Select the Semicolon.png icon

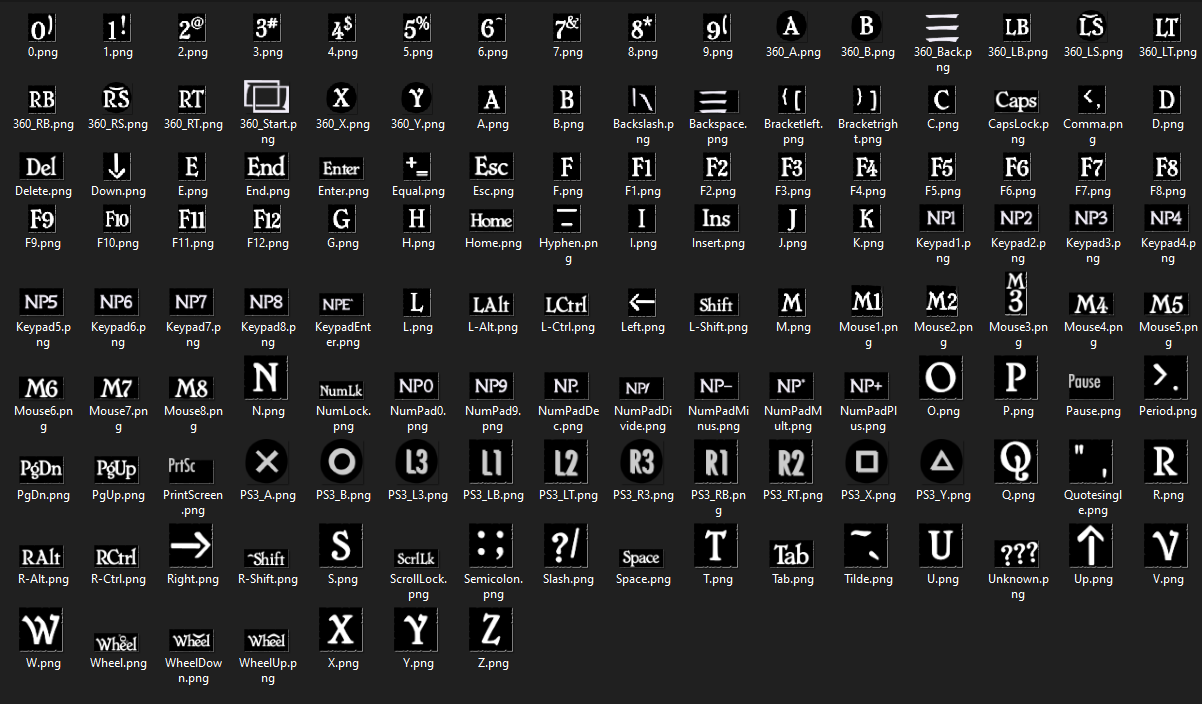point(491,546)
